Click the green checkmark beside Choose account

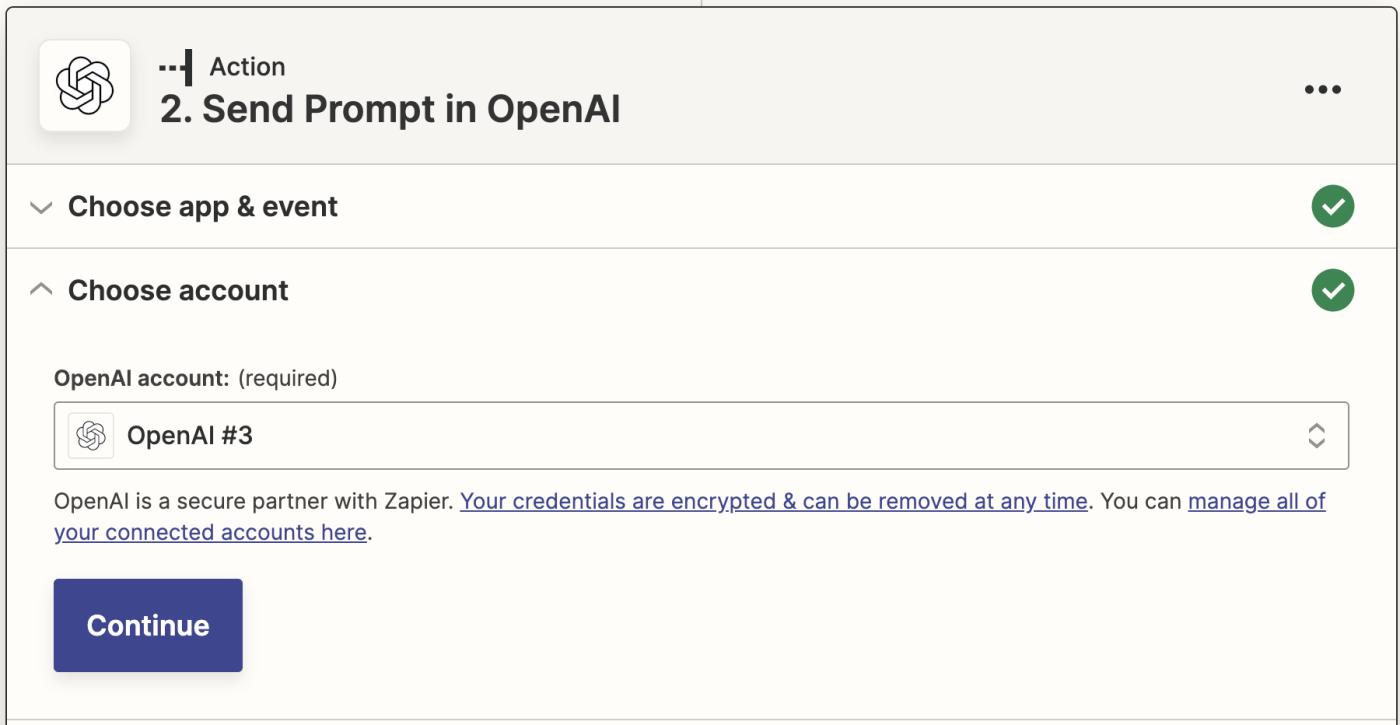coord(1332,291)
